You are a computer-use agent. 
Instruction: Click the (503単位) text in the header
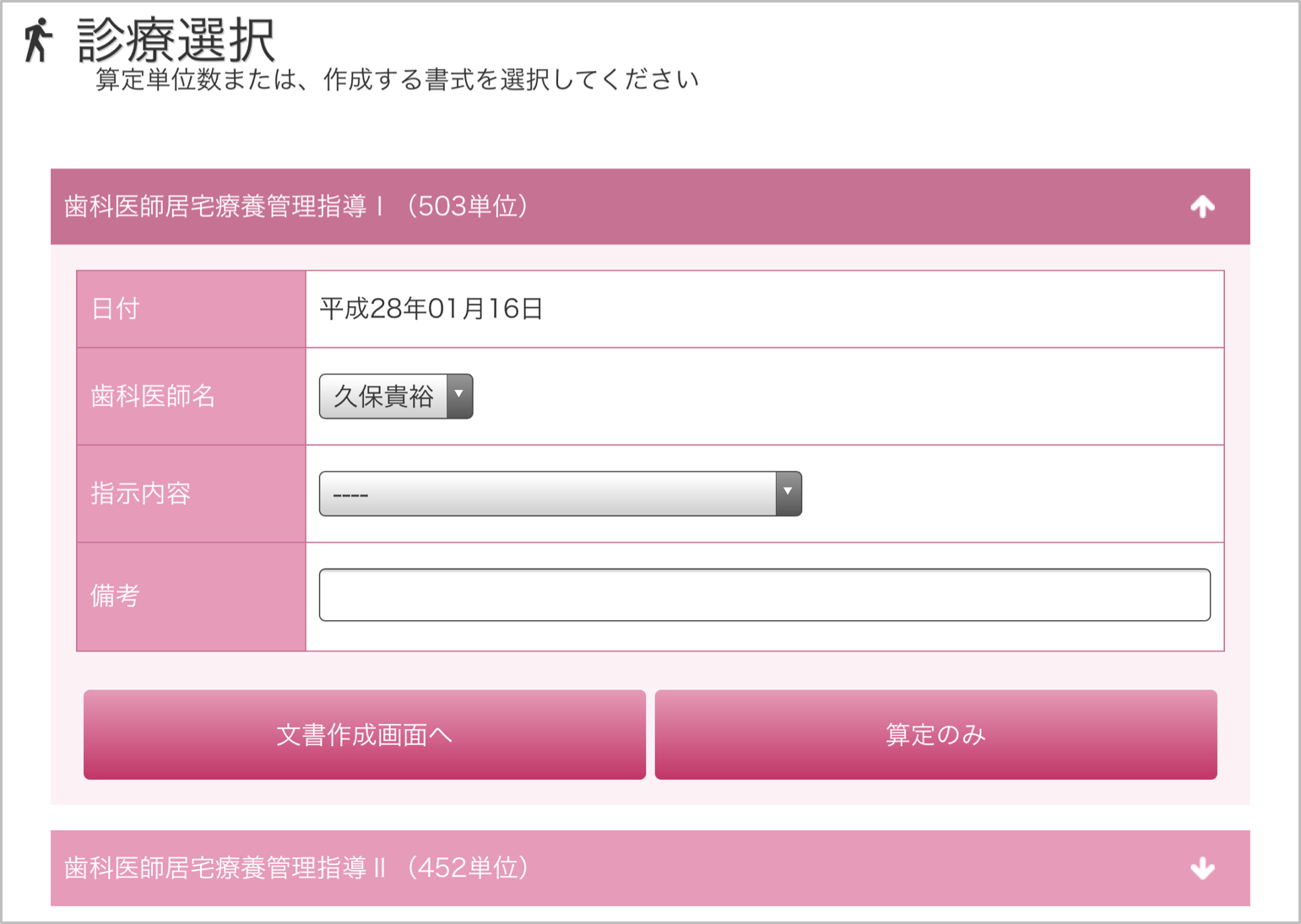468,207
